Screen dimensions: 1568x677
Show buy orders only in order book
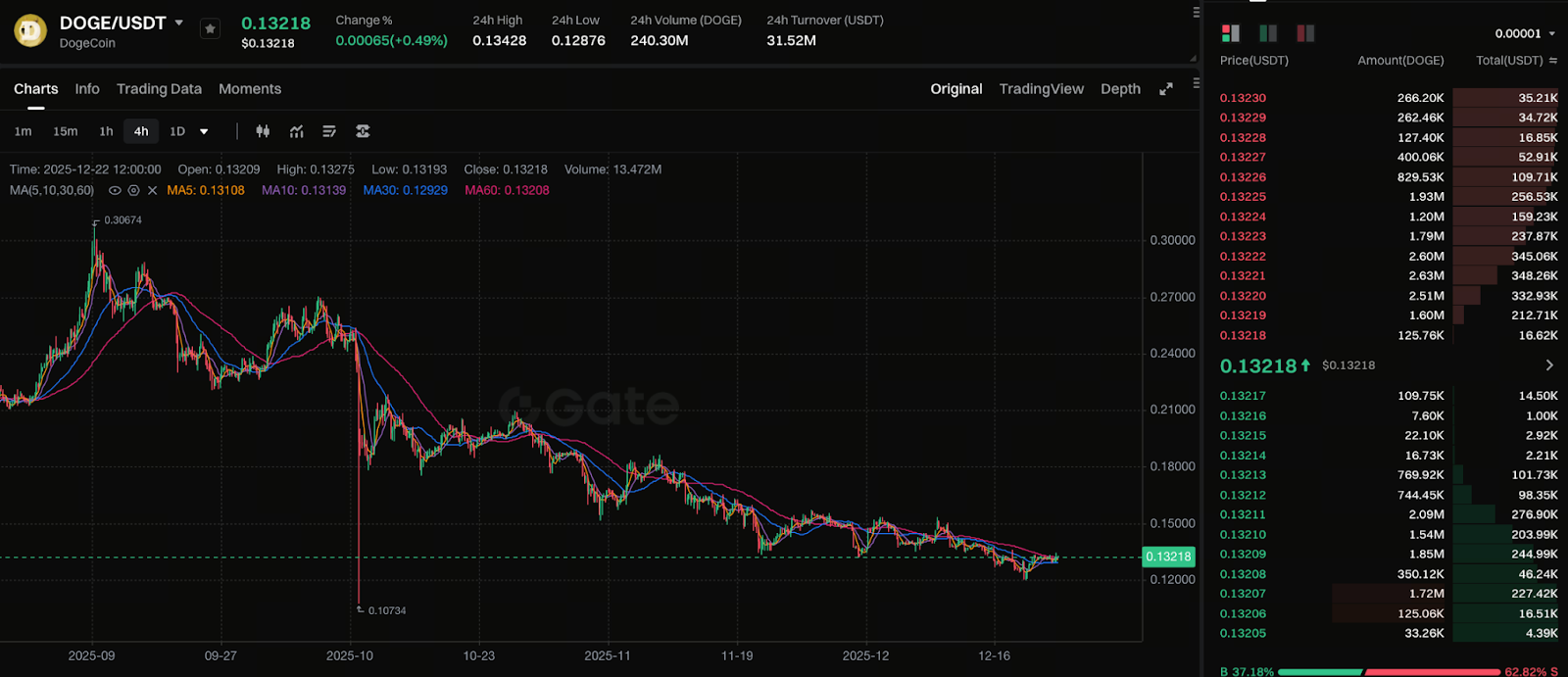point(1268,33)
